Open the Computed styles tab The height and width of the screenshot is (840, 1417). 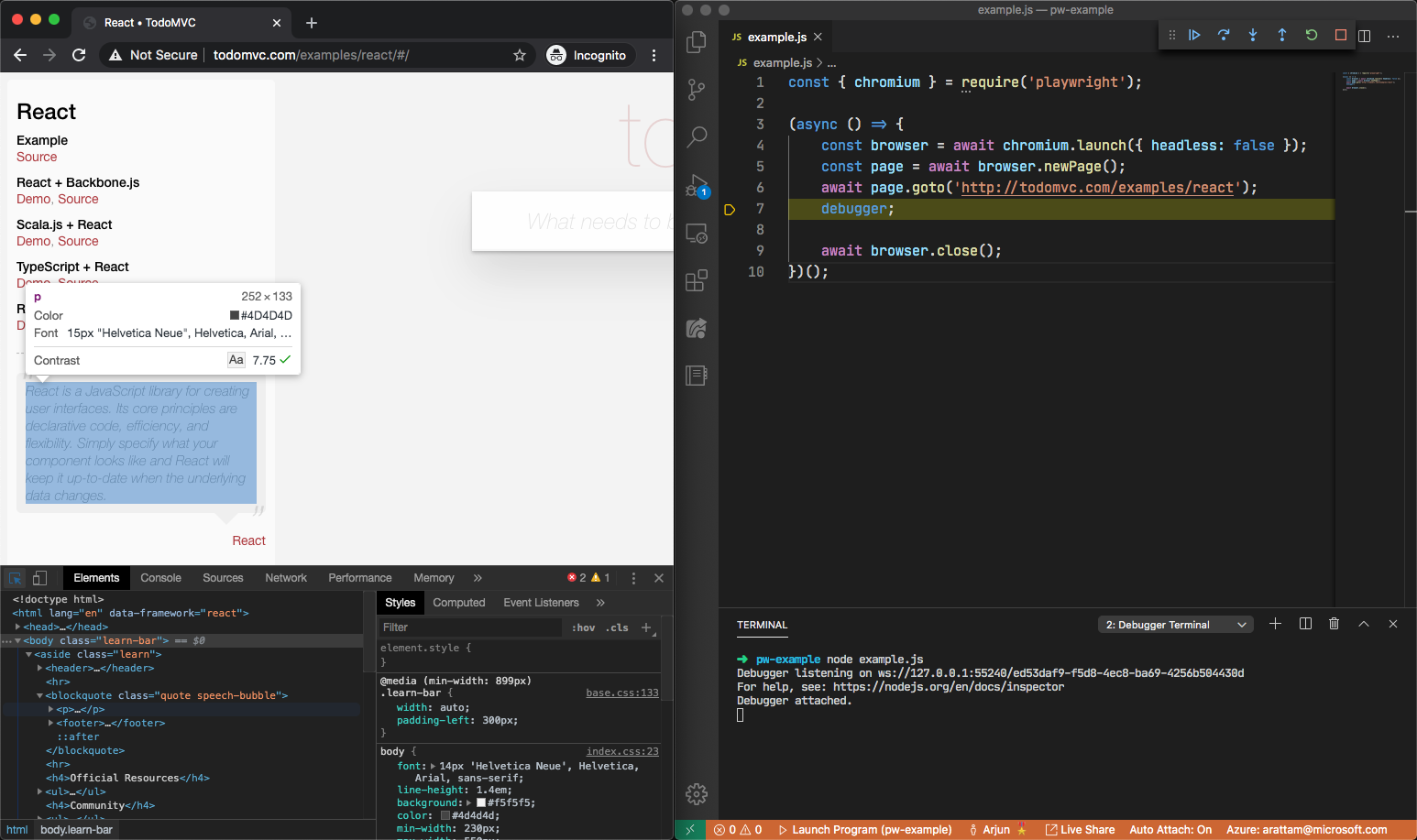458,603
